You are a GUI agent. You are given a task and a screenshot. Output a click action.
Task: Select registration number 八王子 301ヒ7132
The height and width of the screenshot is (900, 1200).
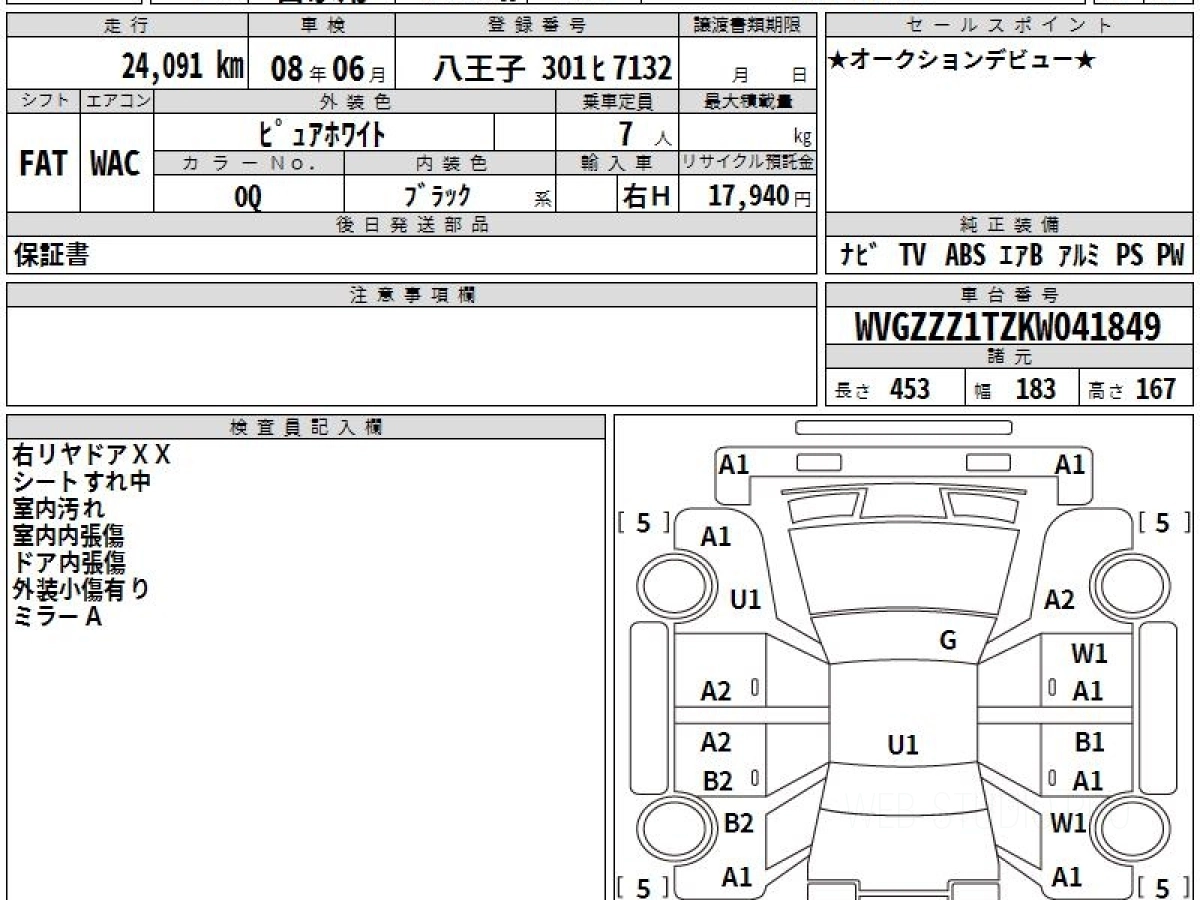[552, 67]
